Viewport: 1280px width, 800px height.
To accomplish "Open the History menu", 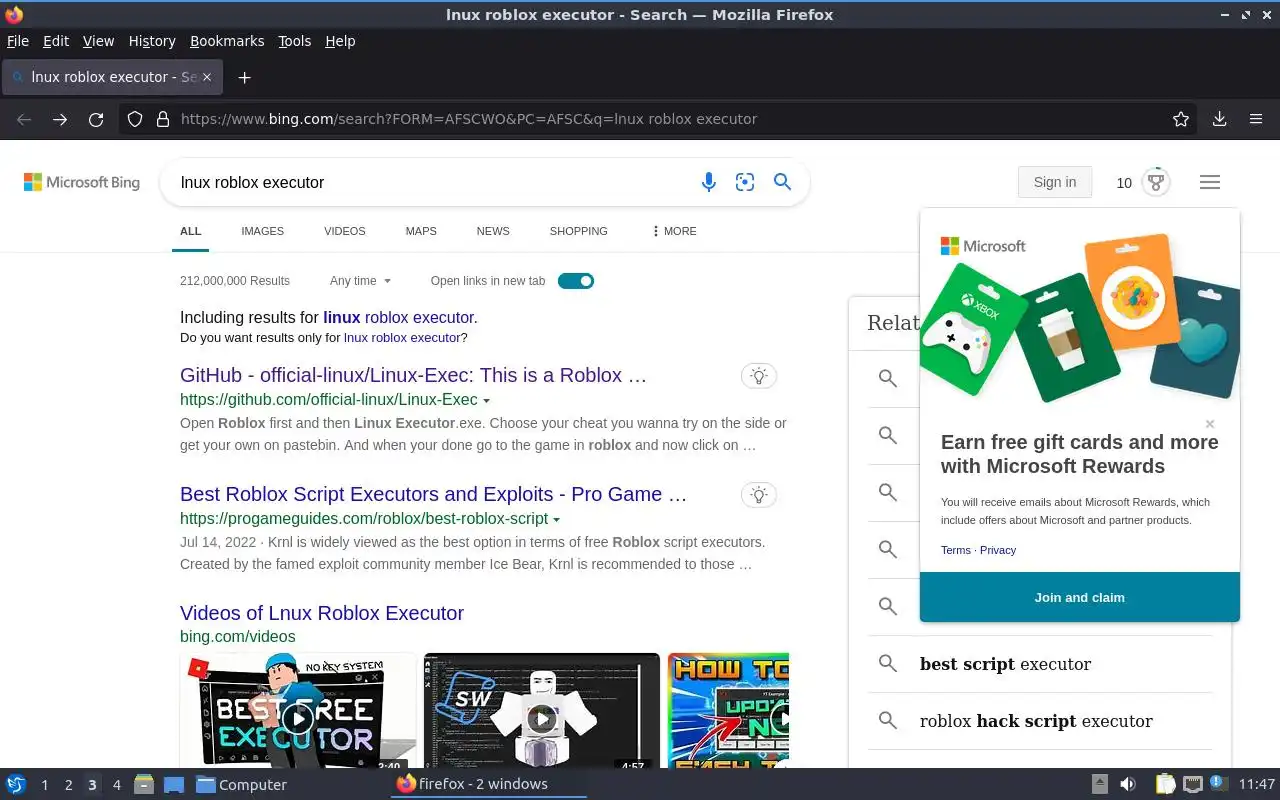I will point(152,41).
